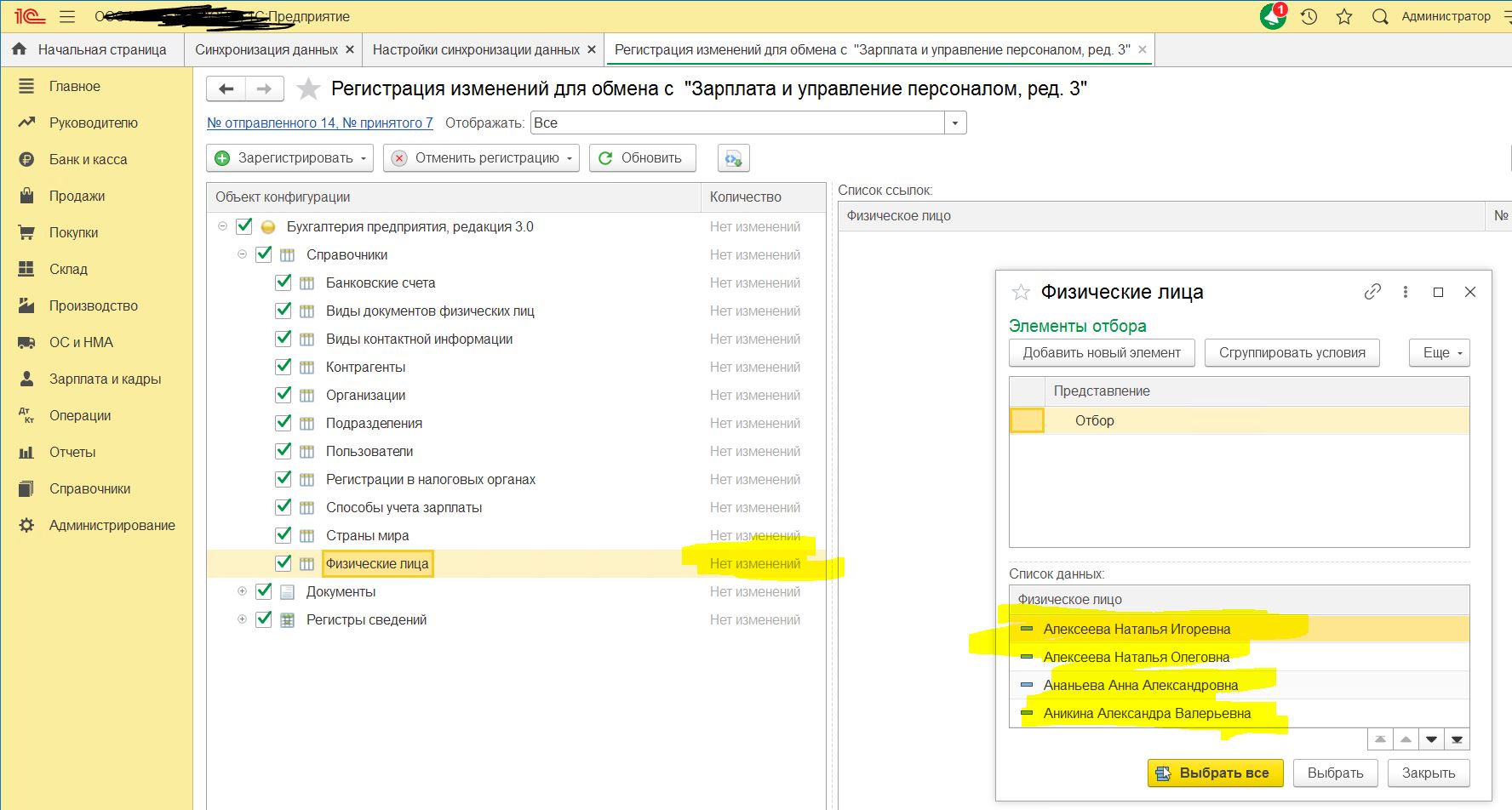
Task: Switch to Синхронизация данных tab
Action: point(266,50)
